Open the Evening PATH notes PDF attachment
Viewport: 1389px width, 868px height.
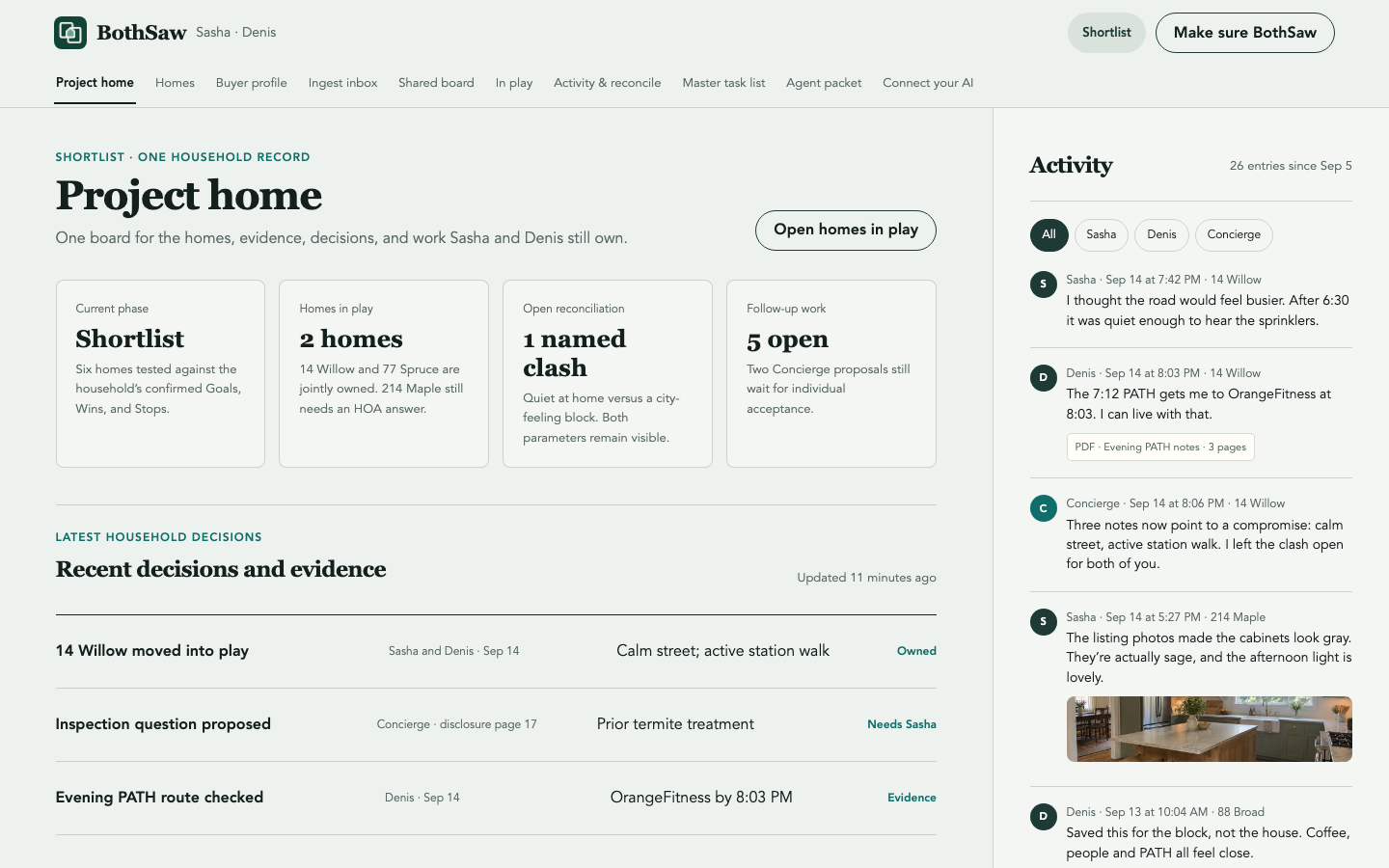click(1160, 447)
